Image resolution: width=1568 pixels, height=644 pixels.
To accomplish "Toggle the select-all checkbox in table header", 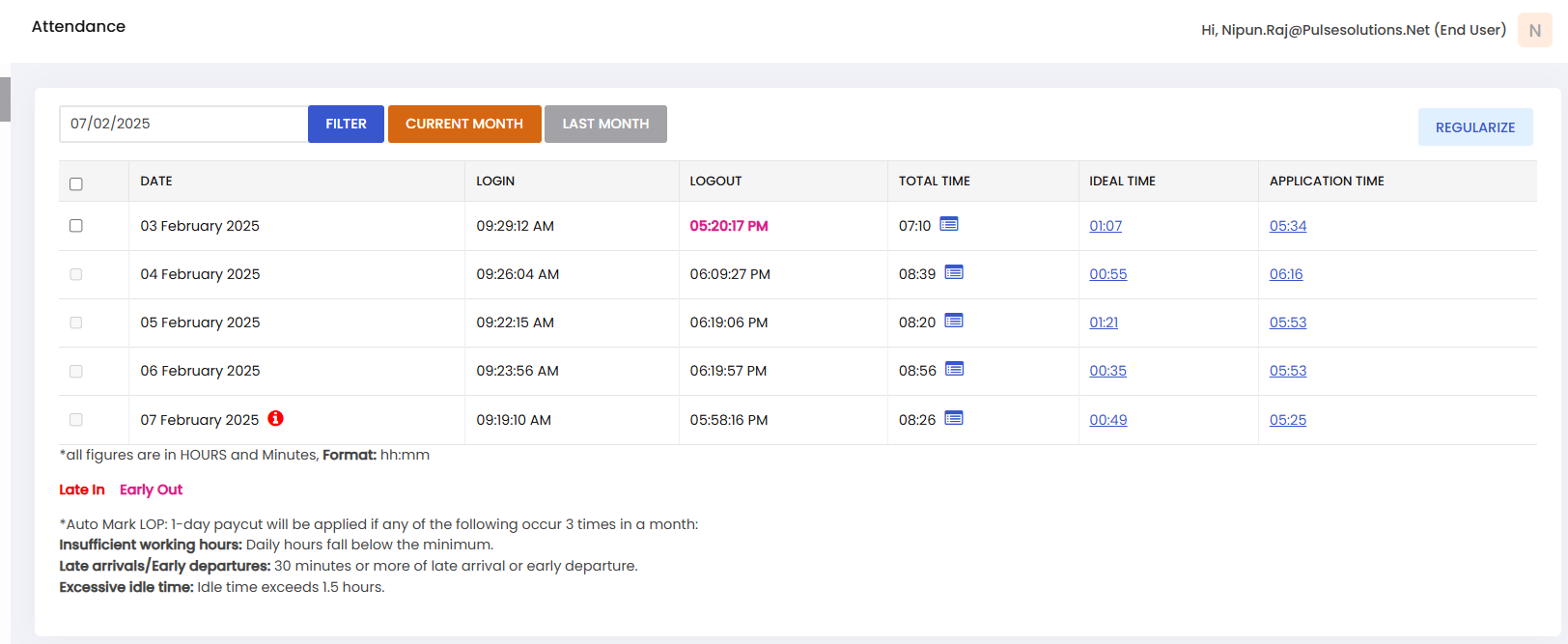I will (x=76, y=183).
